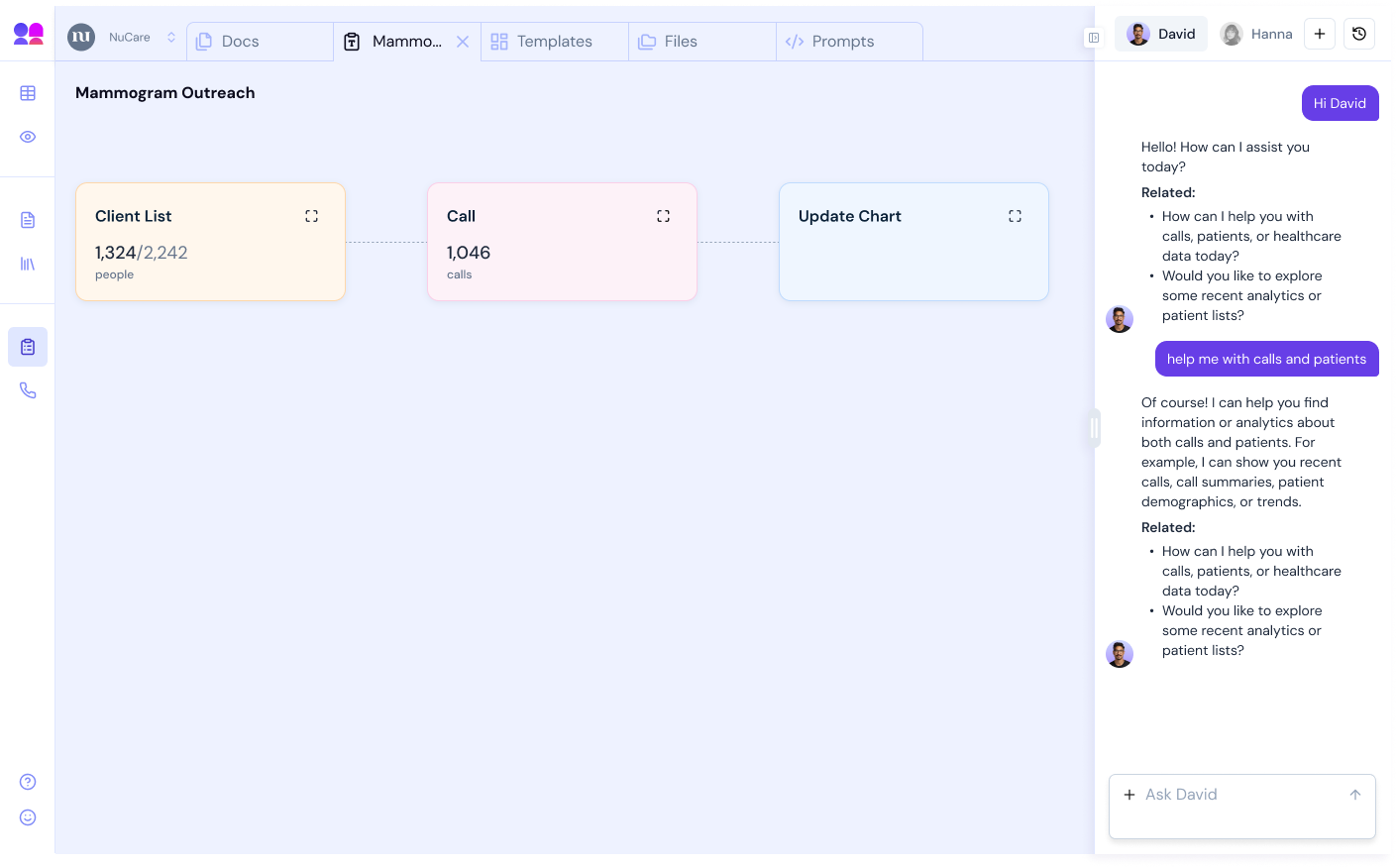Open the help question mark icon
This screenshot has width=1397, height=868.
(28, 782)
